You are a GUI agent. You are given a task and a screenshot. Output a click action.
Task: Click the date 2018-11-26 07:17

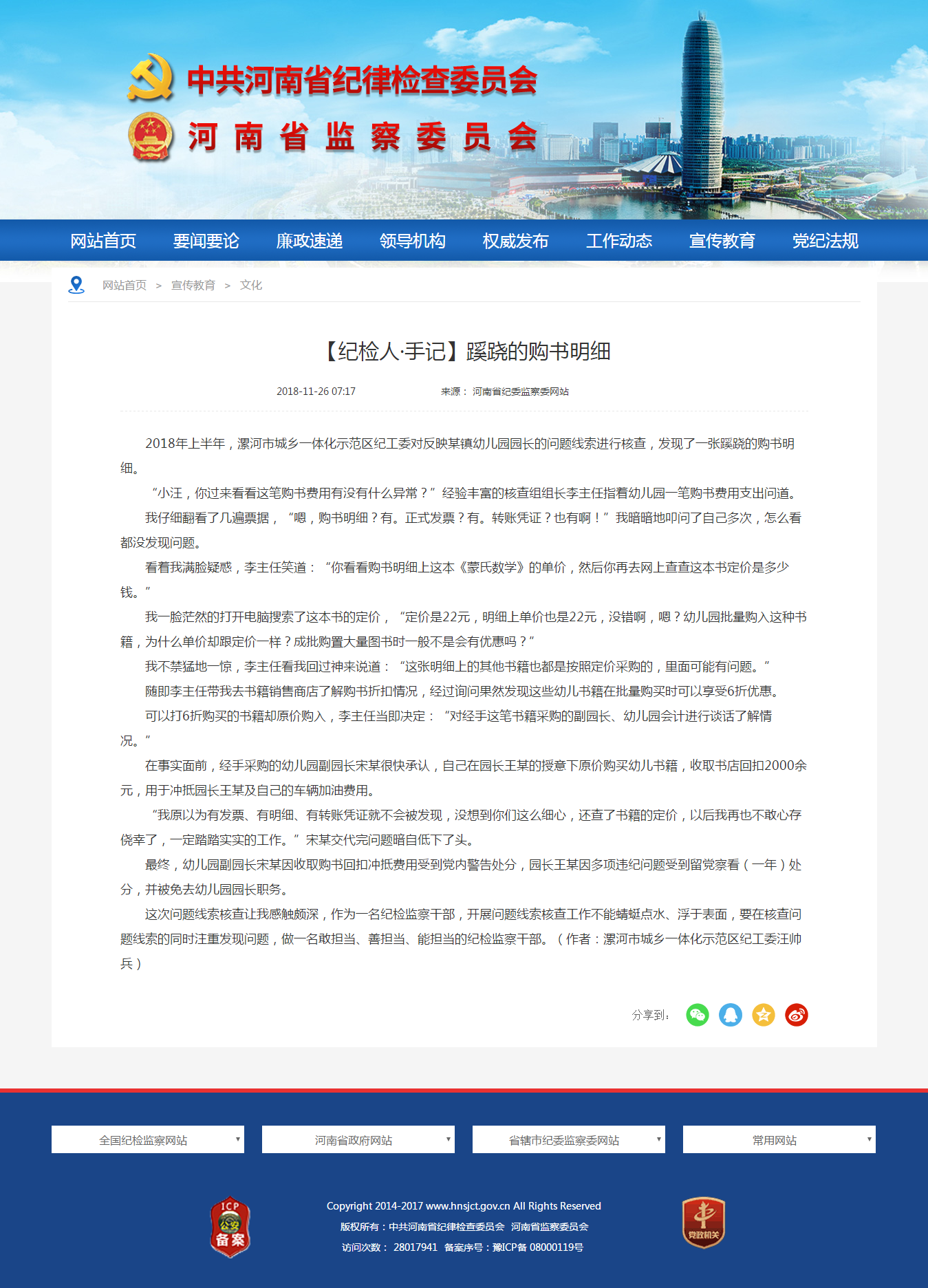316,391
